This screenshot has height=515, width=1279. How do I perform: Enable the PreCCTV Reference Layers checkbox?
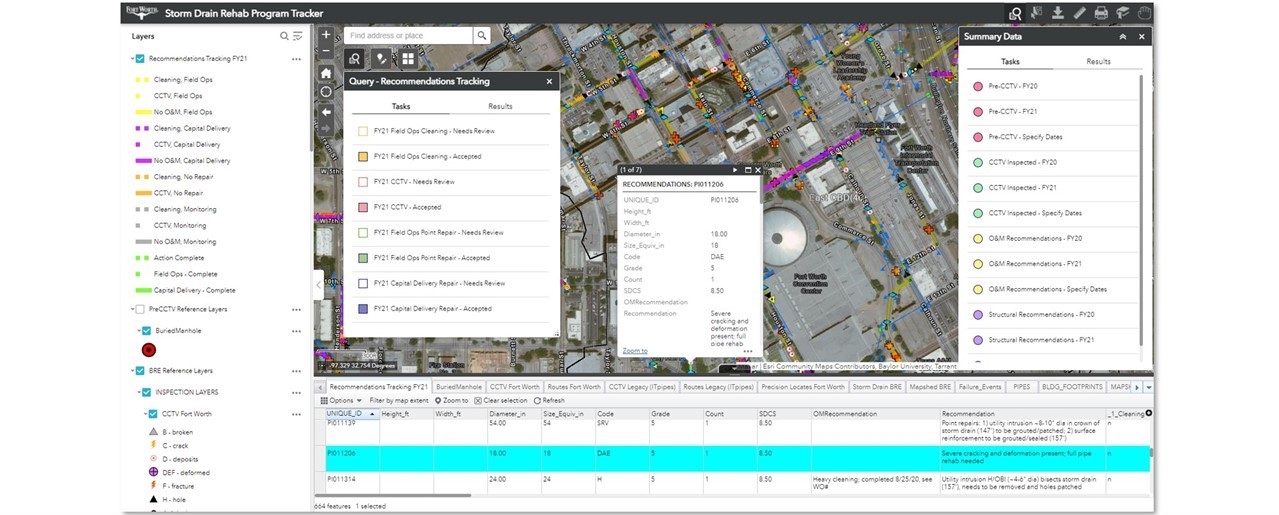[x=140, y=309]
